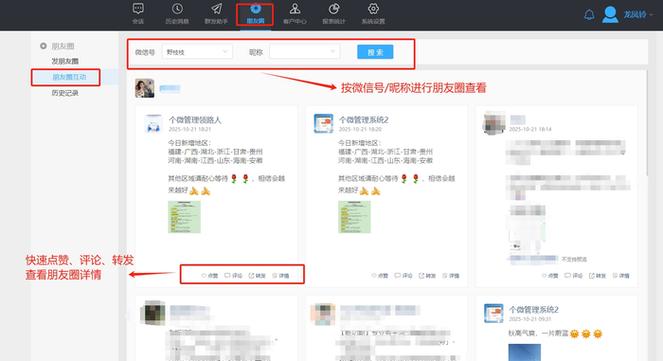Open the 系统设置 system settings gear
The image size is (663, 361).
[x=373, y=14]
